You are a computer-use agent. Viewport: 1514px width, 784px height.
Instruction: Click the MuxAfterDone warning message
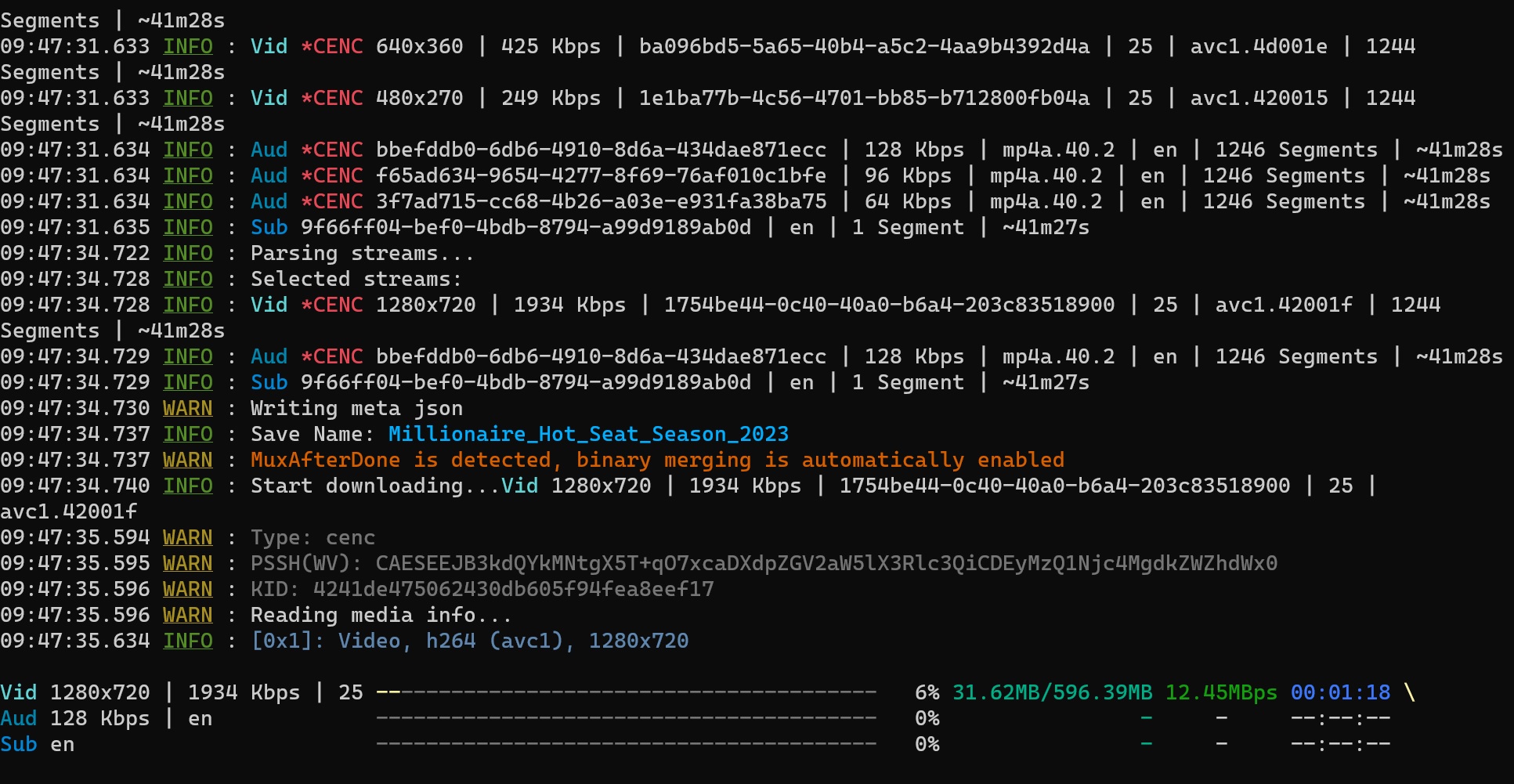pos(657,460)
